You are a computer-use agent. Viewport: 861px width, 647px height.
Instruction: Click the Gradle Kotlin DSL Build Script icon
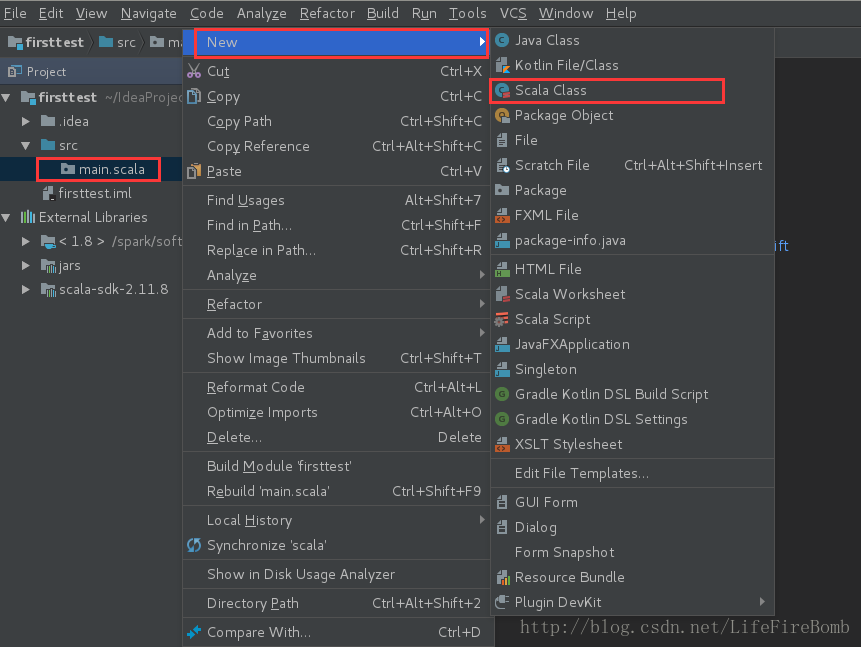point(502,394)
